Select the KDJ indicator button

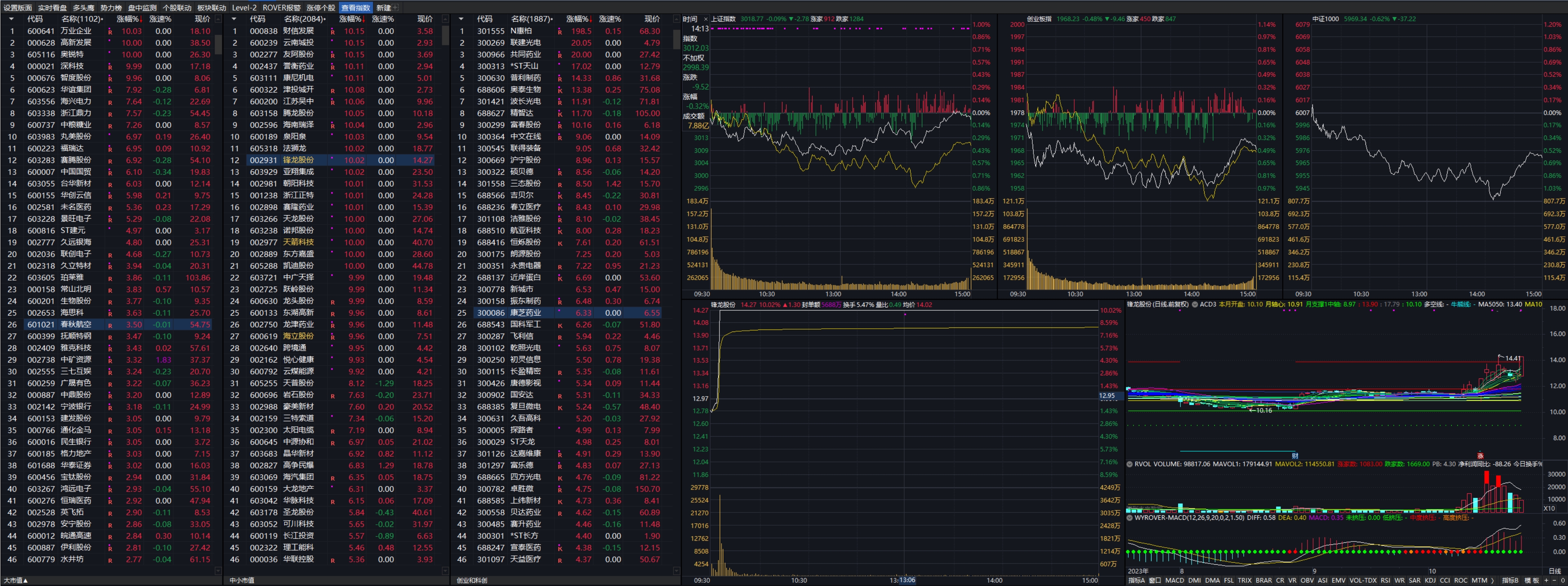coord(1430,581)
